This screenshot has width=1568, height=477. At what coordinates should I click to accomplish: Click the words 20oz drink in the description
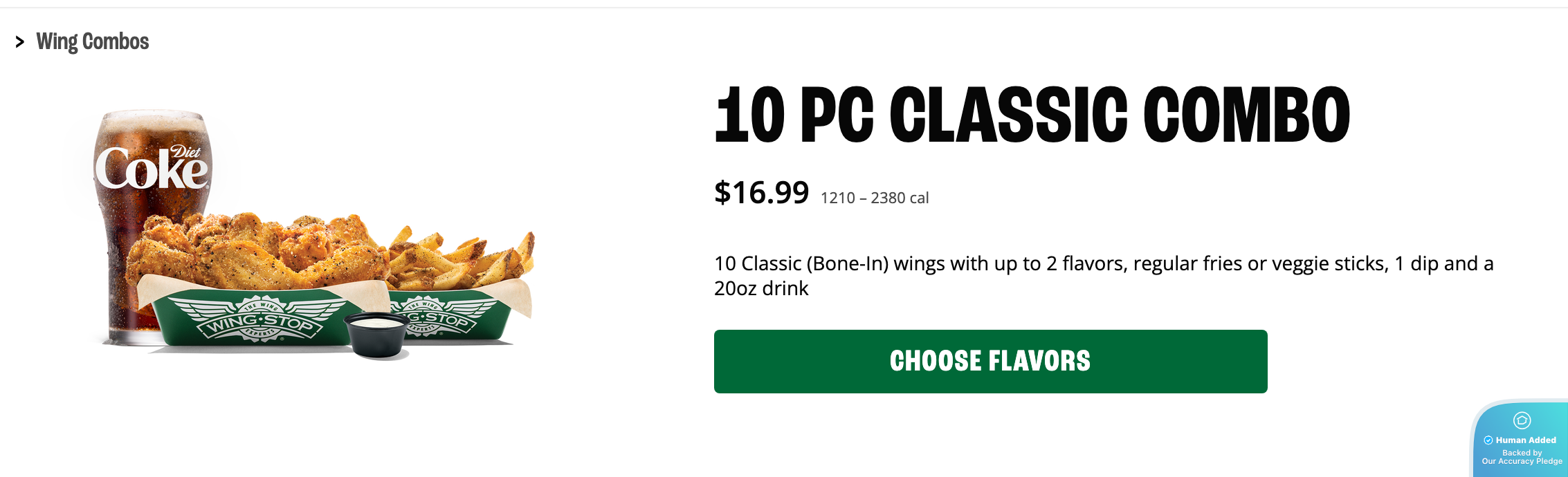click(x=761, y=288)
